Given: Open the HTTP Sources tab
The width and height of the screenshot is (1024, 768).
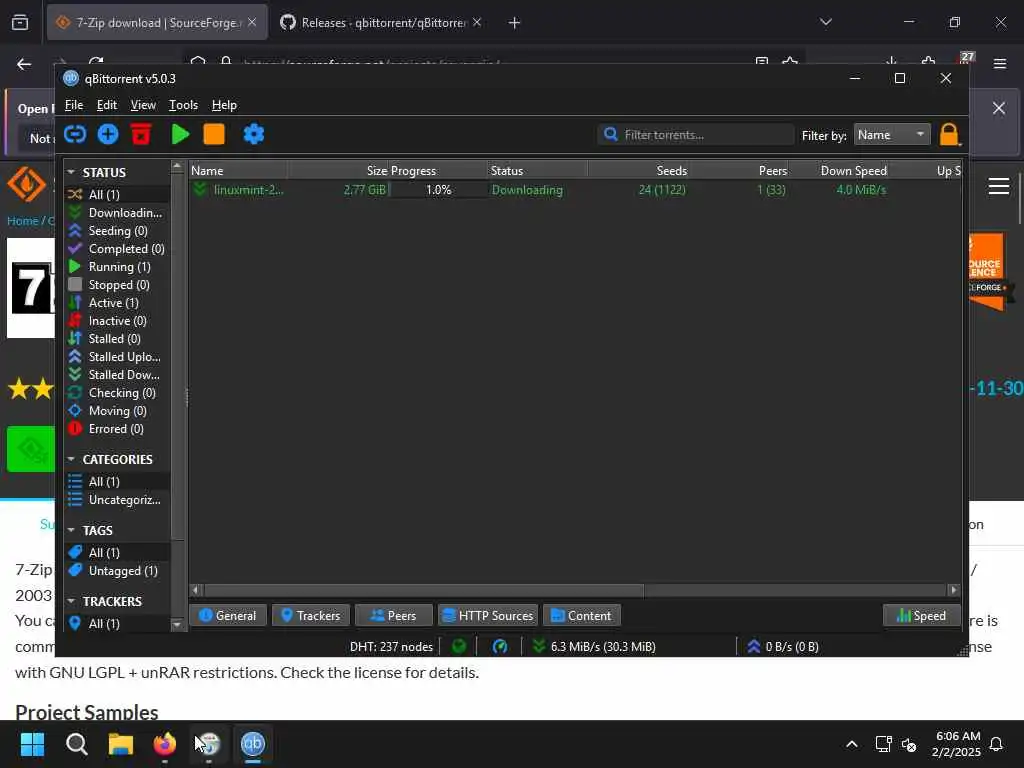Looking at the screenshot, I should pos(488,615).
